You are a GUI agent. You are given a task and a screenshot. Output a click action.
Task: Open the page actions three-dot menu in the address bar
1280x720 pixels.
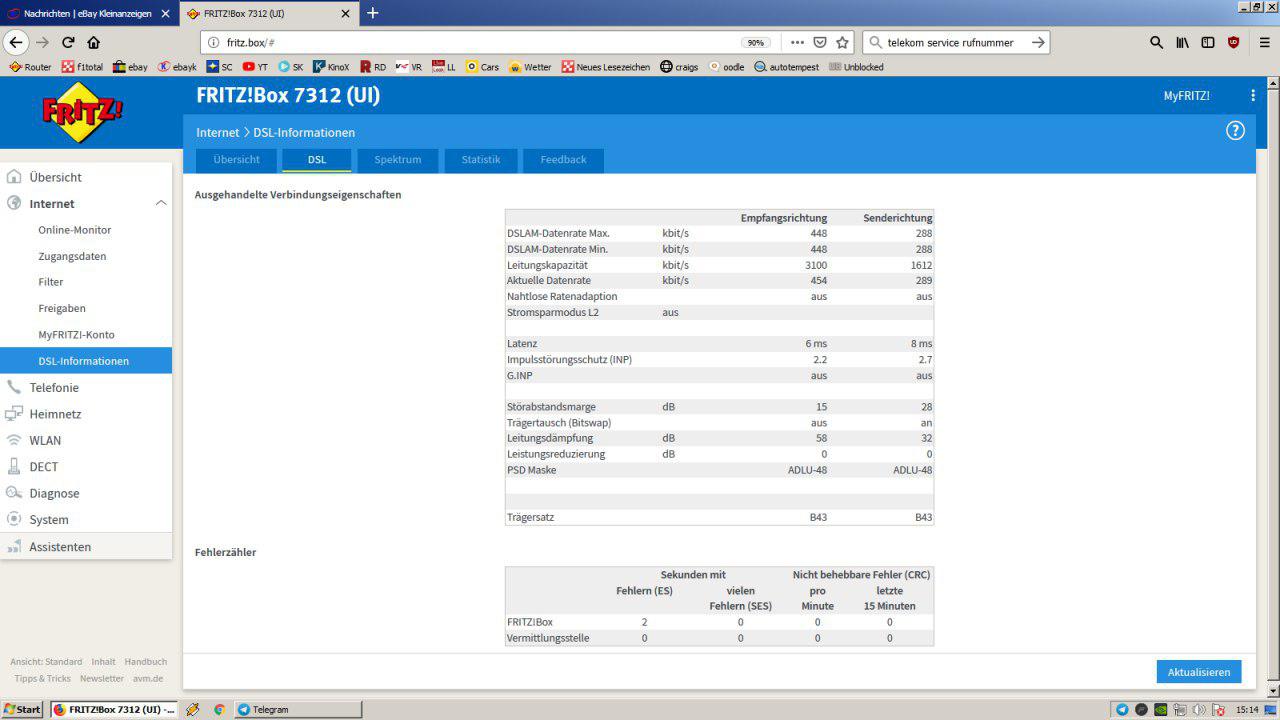point(797,42)
